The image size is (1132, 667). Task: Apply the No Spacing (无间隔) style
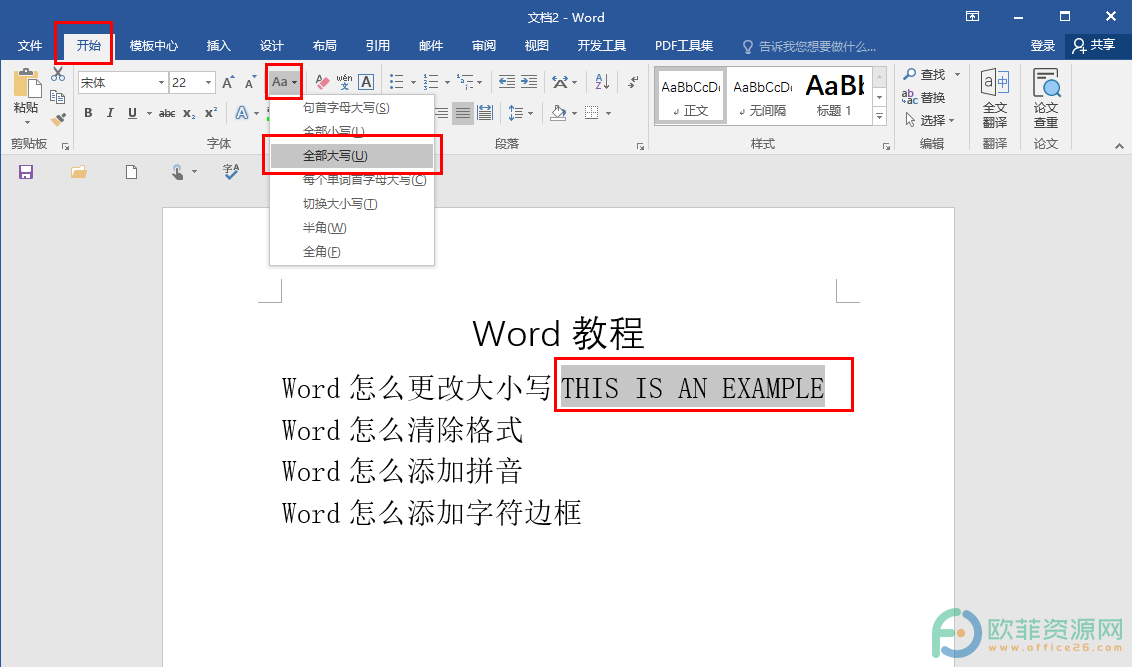tap(762, 96)
